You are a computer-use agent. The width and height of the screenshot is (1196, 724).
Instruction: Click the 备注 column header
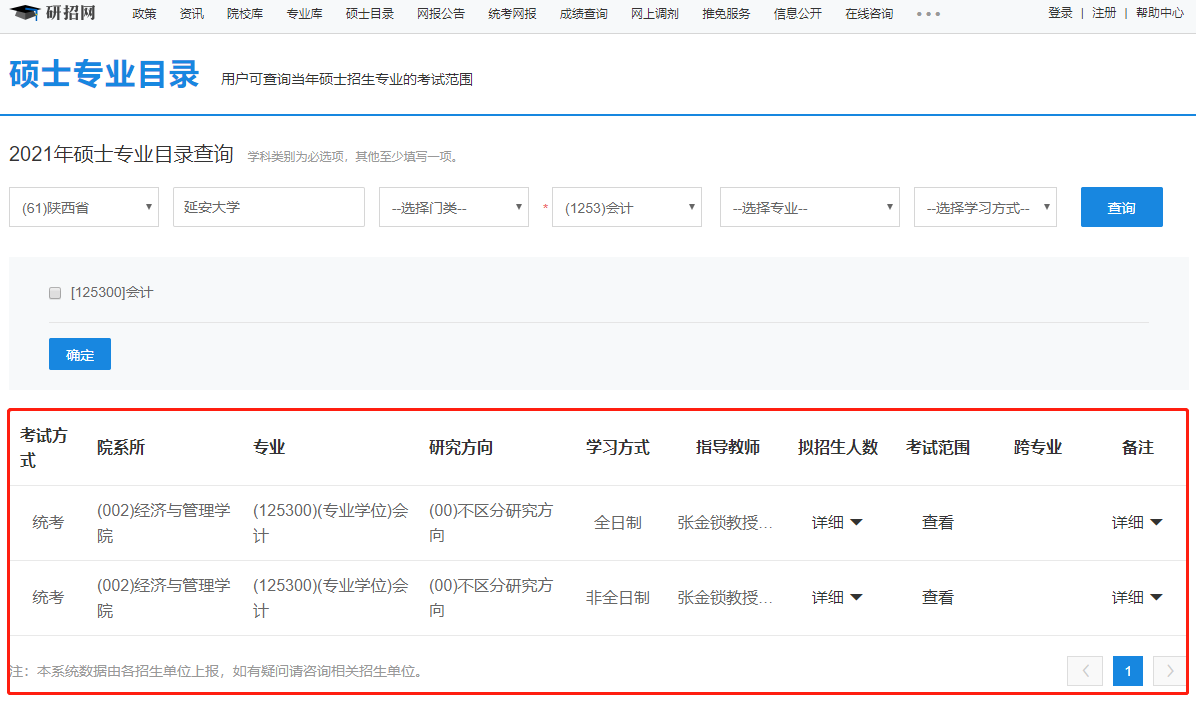point(1137,448)
